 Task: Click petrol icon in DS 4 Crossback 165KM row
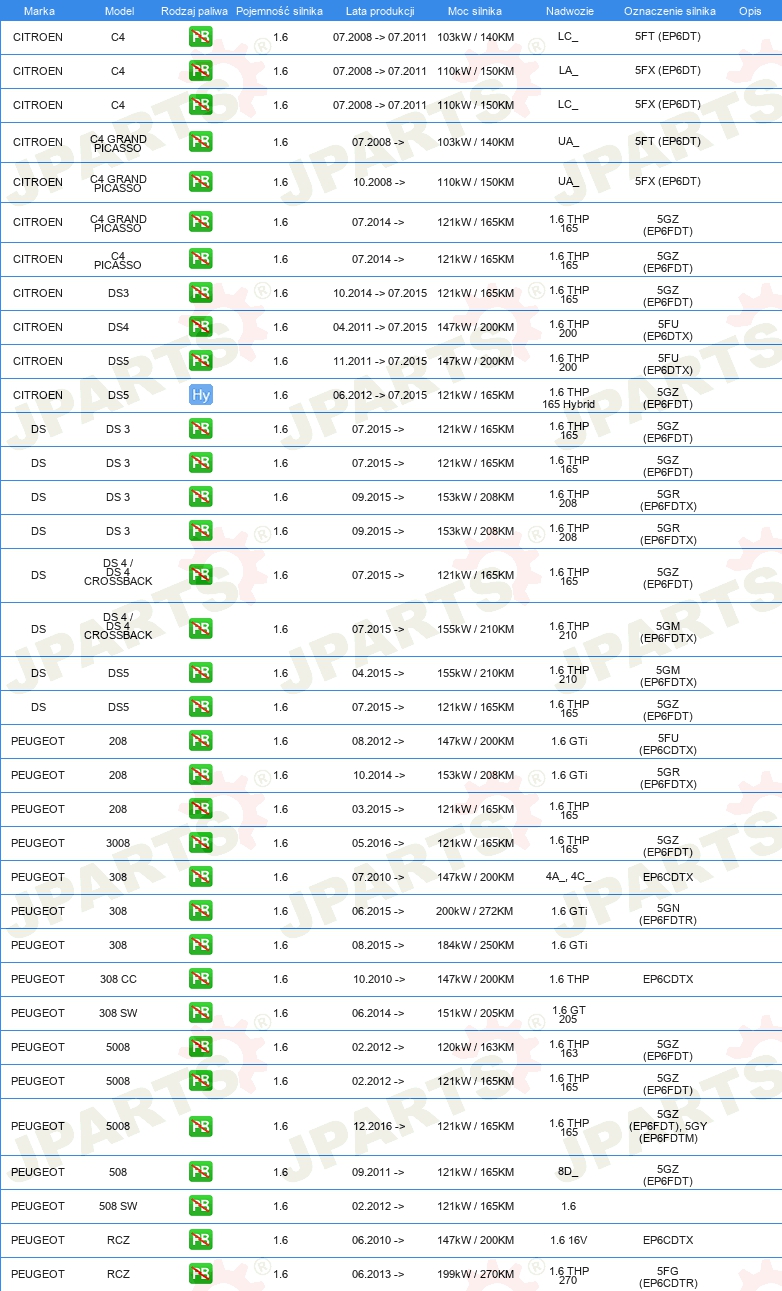click(201, 575)
